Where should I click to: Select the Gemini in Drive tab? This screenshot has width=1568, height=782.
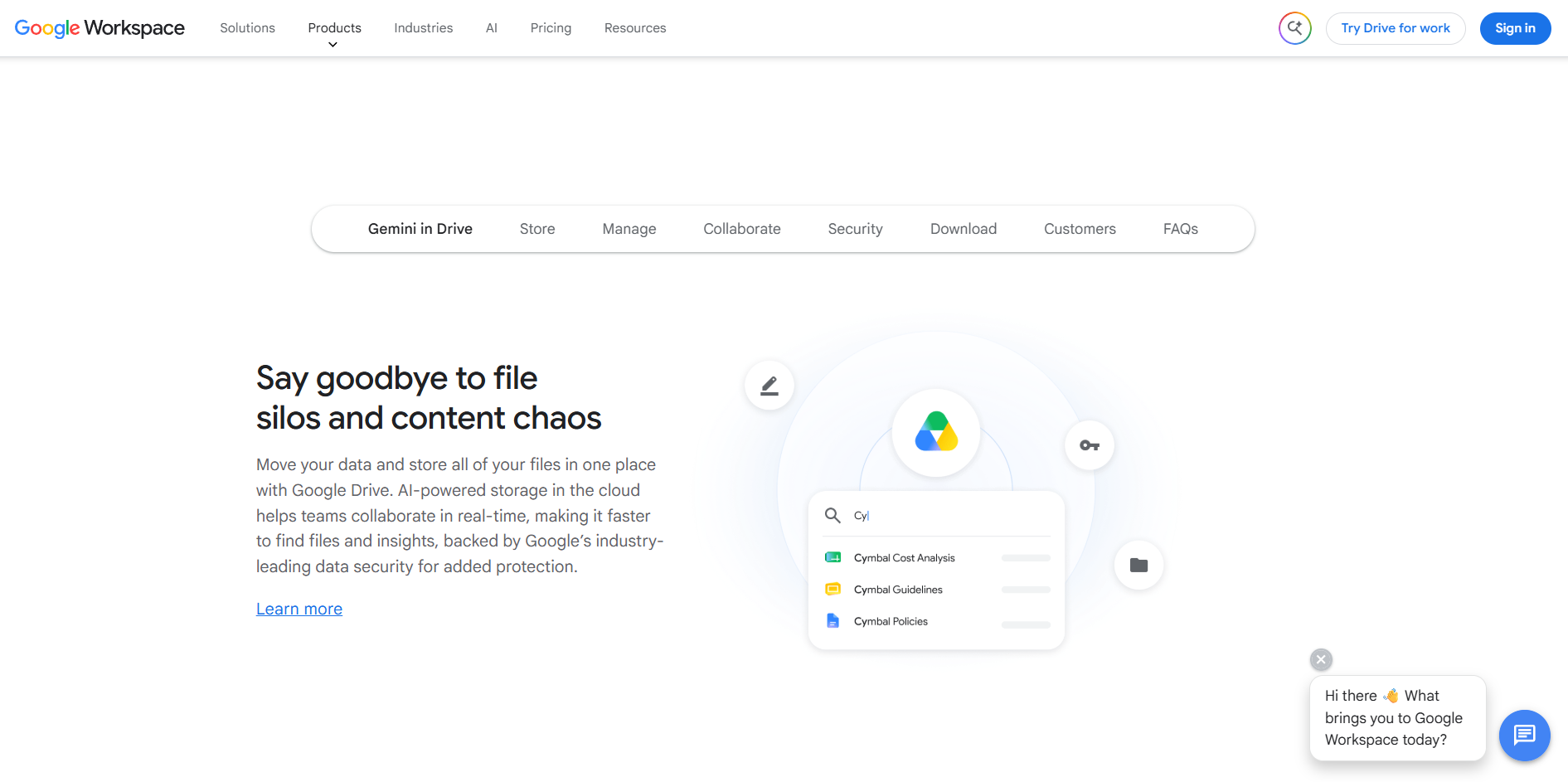click(420, 229)
